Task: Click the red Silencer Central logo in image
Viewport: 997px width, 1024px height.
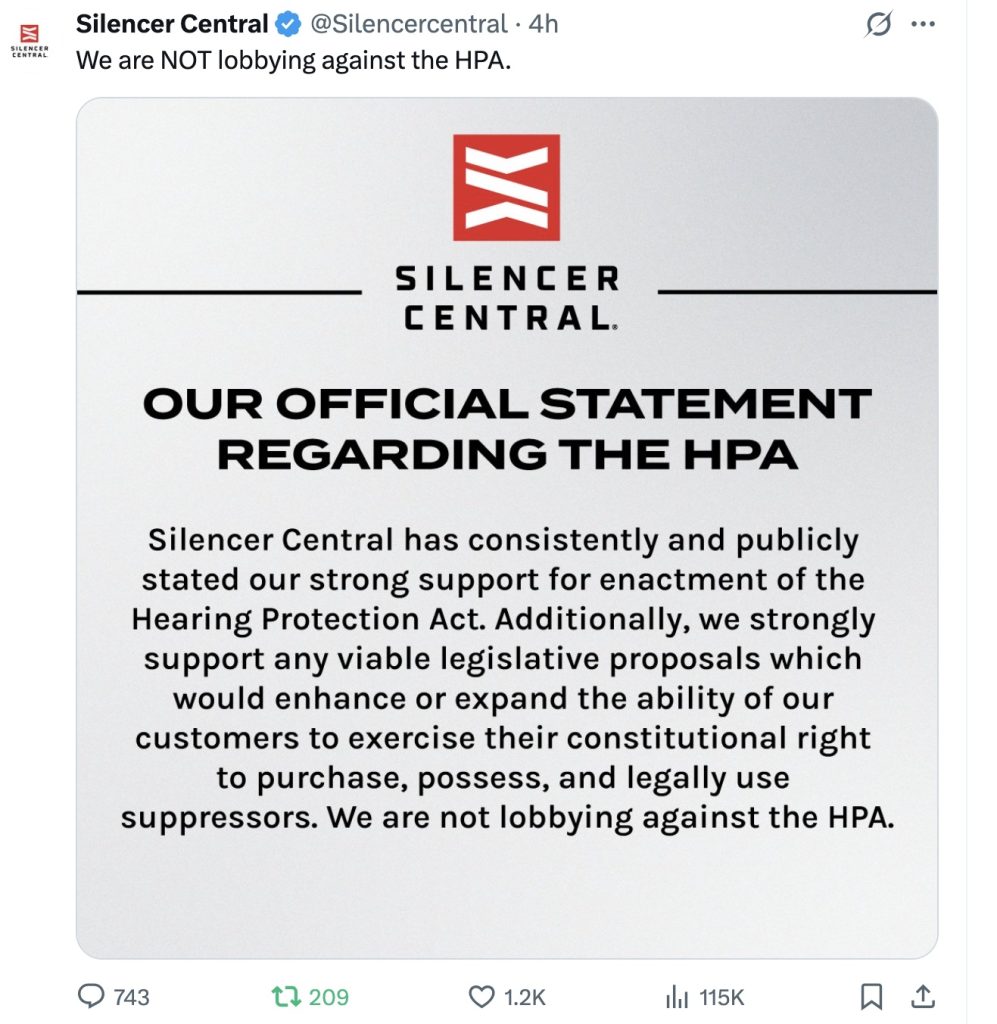Action: [506, 187]
